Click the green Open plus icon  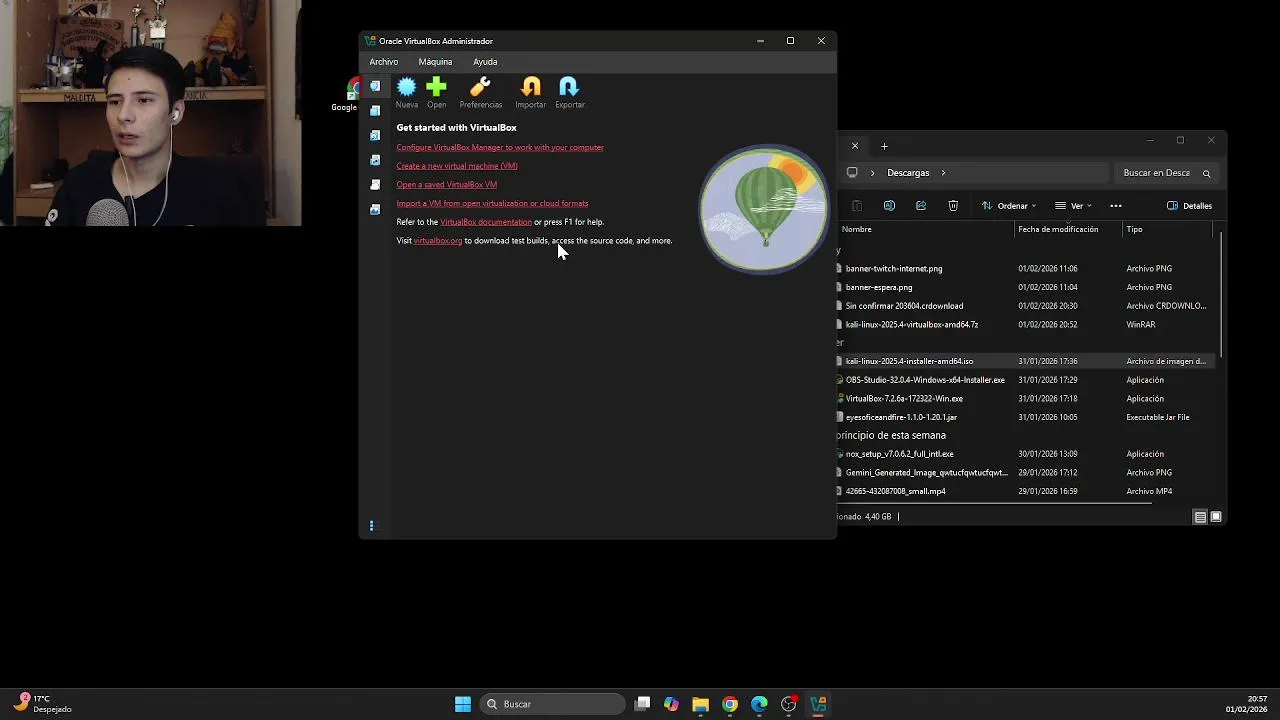(x=436, y=88)
